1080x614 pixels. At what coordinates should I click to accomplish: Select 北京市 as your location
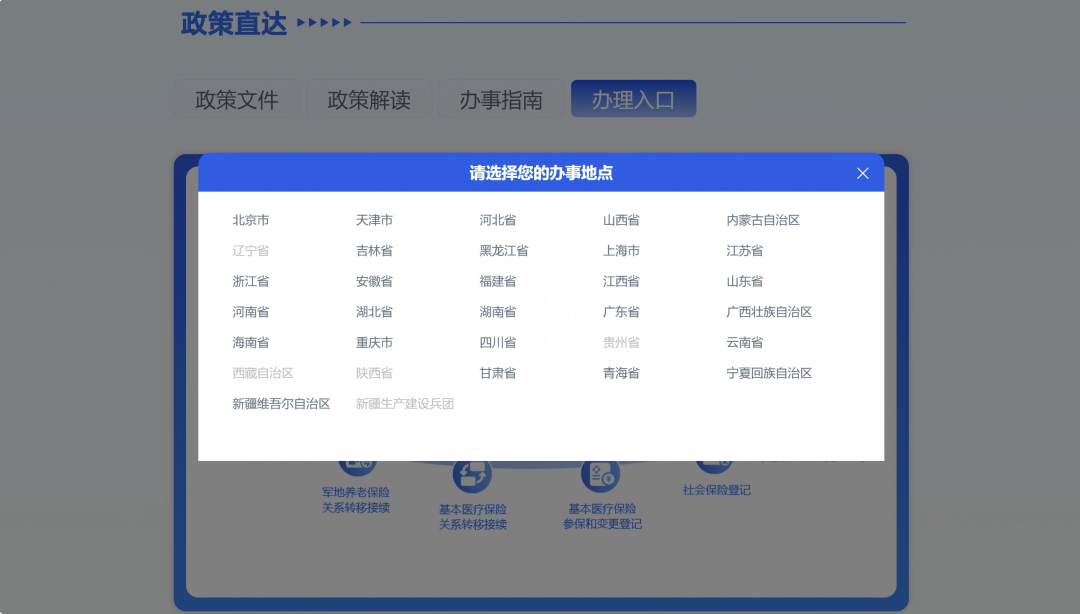pyautogui.click(x=250, y=220)
